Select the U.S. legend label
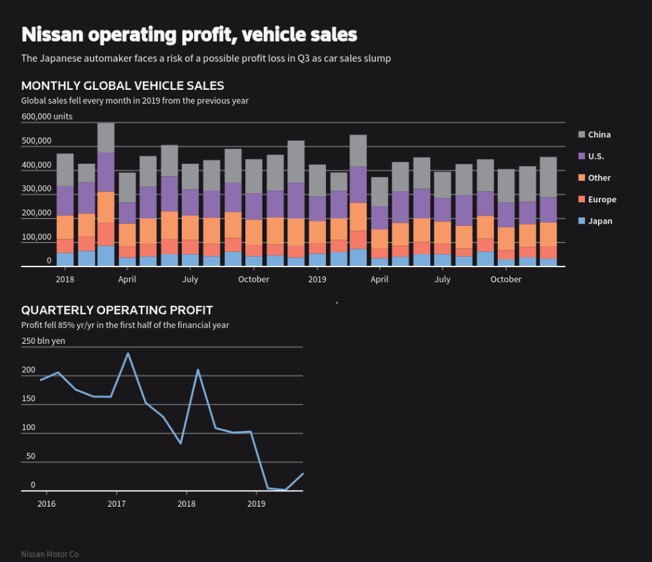The width and height of the screenshot is (652, 562). point(596,156)
